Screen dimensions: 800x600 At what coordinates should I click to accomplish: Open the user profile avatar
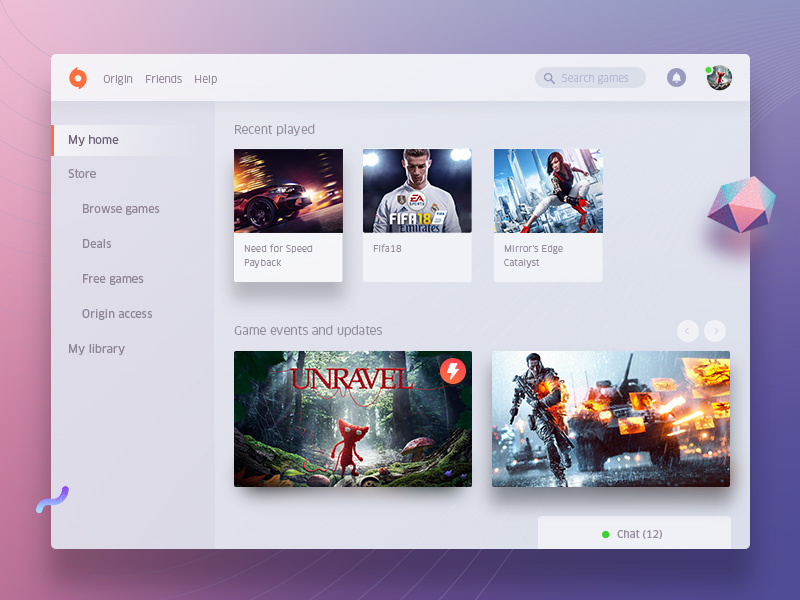[x=719, y=78]
